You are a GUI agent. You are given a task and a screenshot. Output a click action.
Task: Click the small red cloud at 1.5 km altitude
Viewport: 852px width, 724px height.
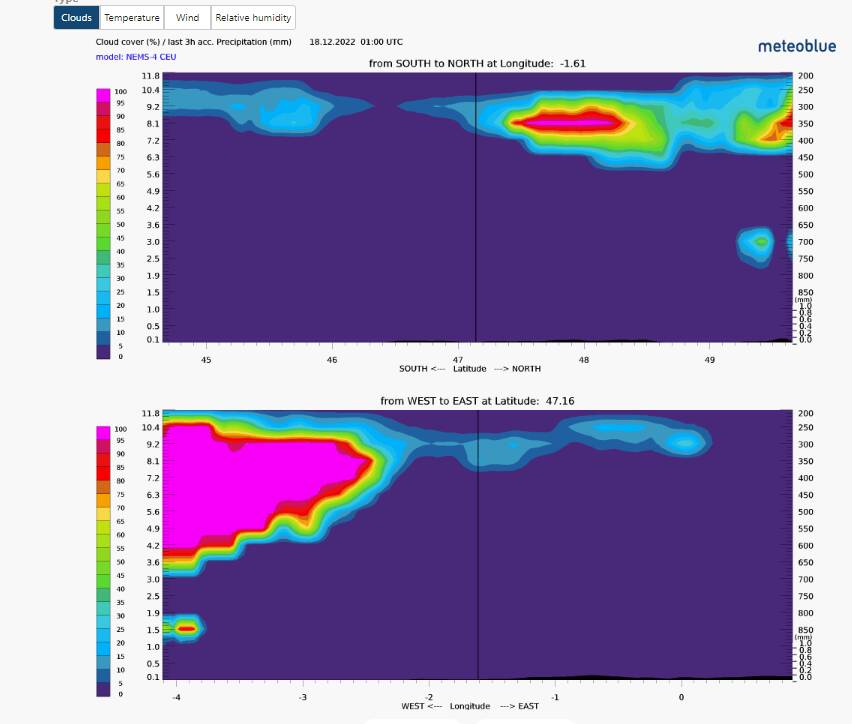tap(186, 628)
